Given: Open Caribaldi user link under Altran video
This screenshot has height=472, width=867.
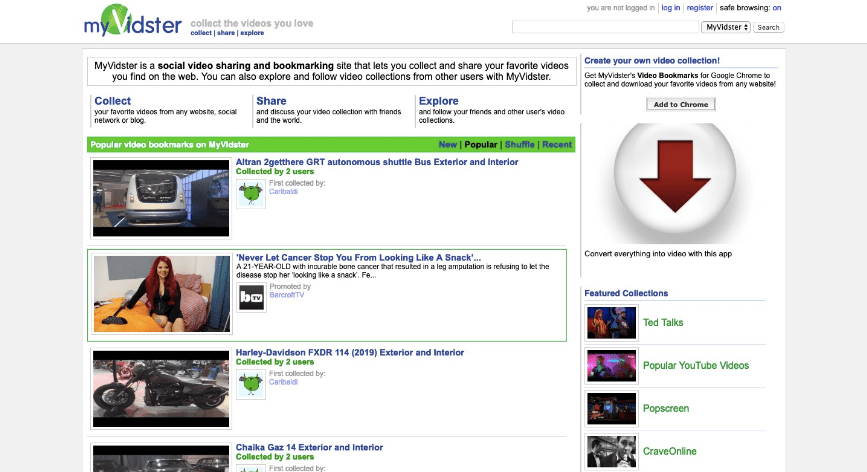Looking at the screenshot, I should point(283,191).
